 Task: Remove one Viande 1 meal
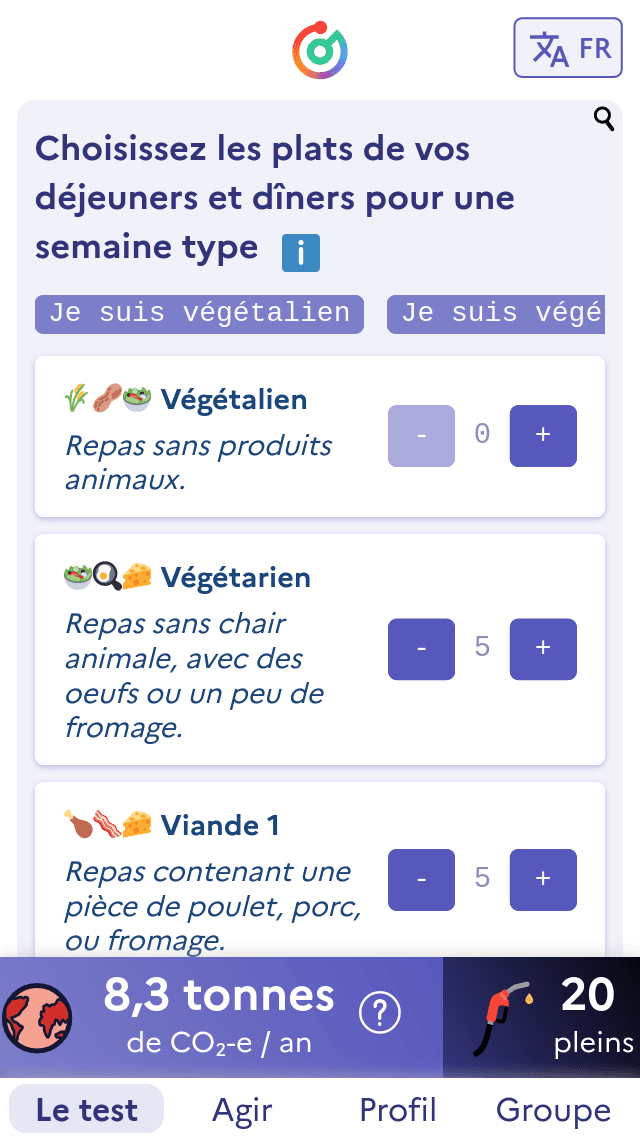421,879
